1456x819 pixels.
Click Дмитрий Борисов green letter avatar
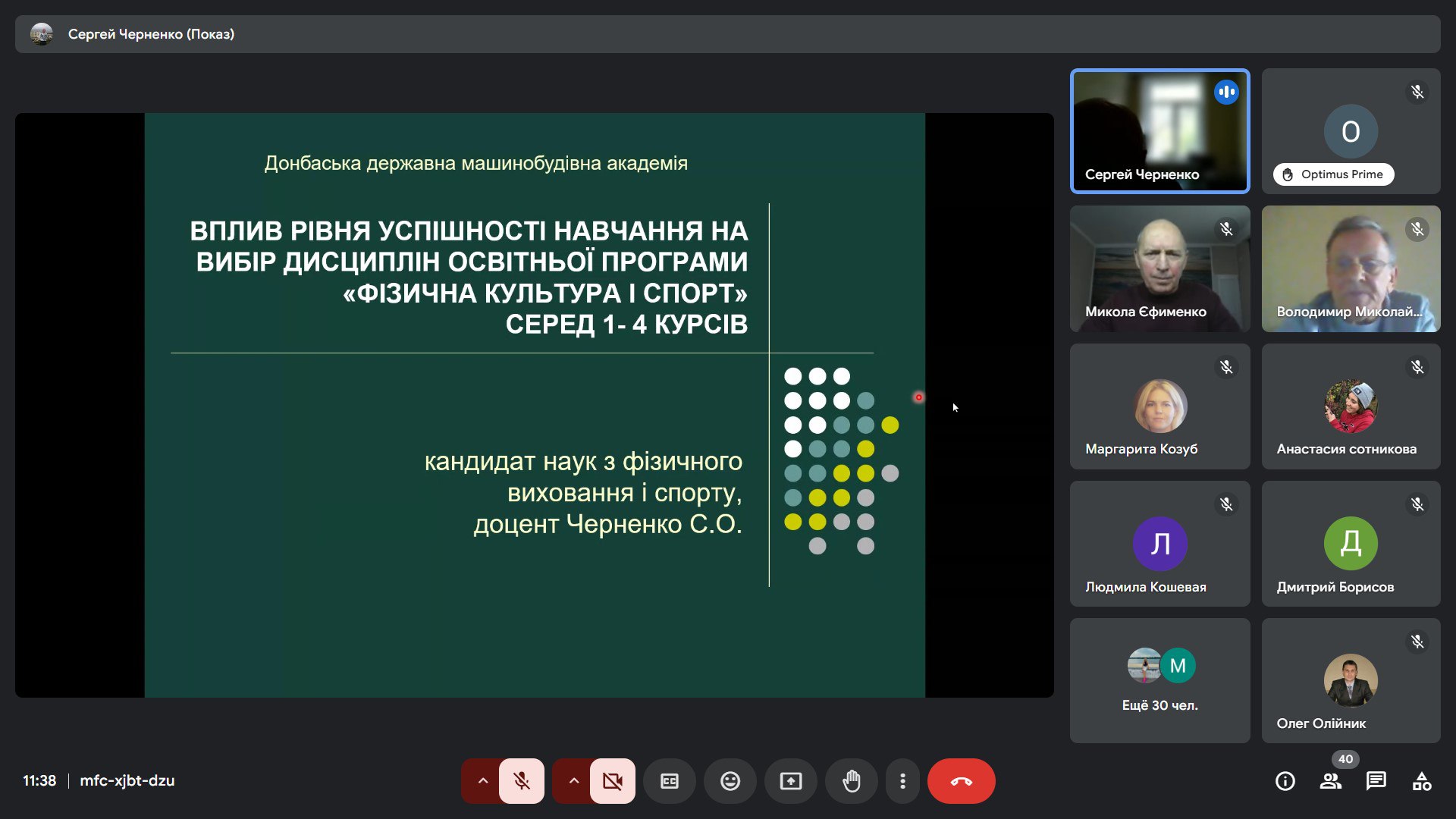[x=1351, y=544]
